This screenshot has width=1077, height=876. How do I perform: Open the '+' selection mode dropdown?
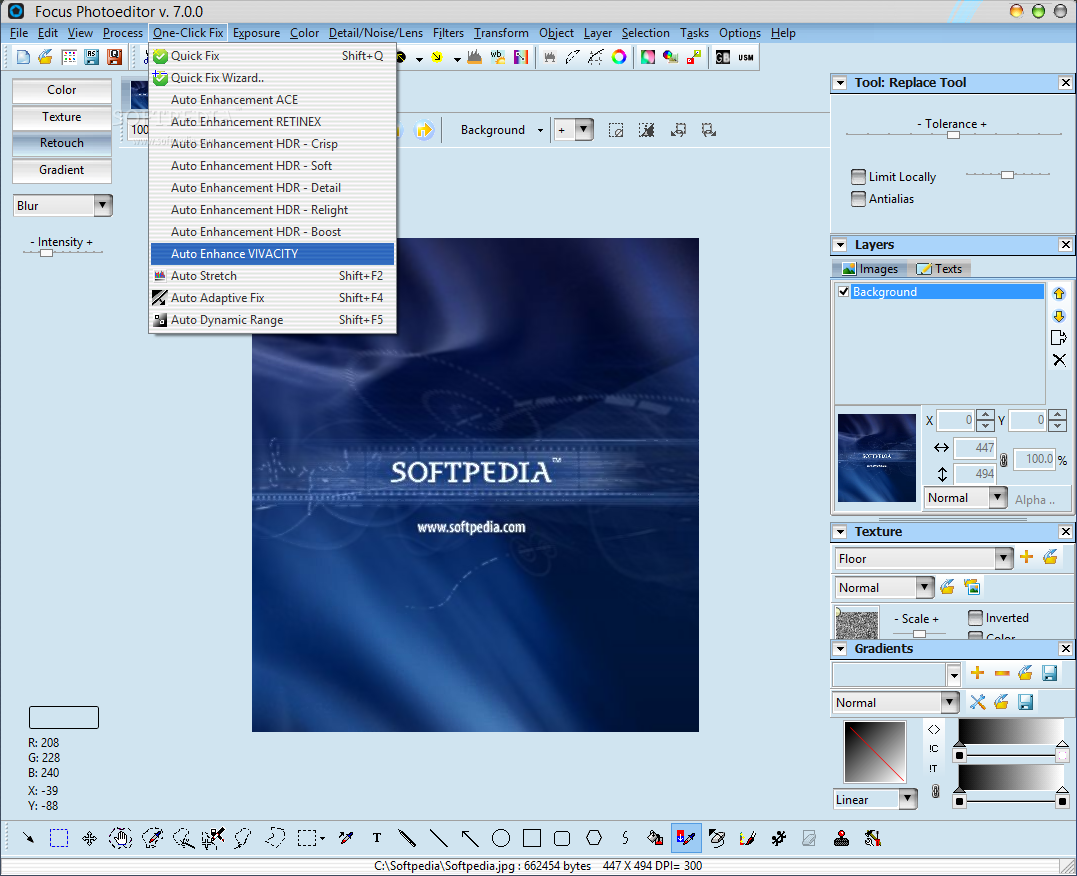(x=584, y=129)
